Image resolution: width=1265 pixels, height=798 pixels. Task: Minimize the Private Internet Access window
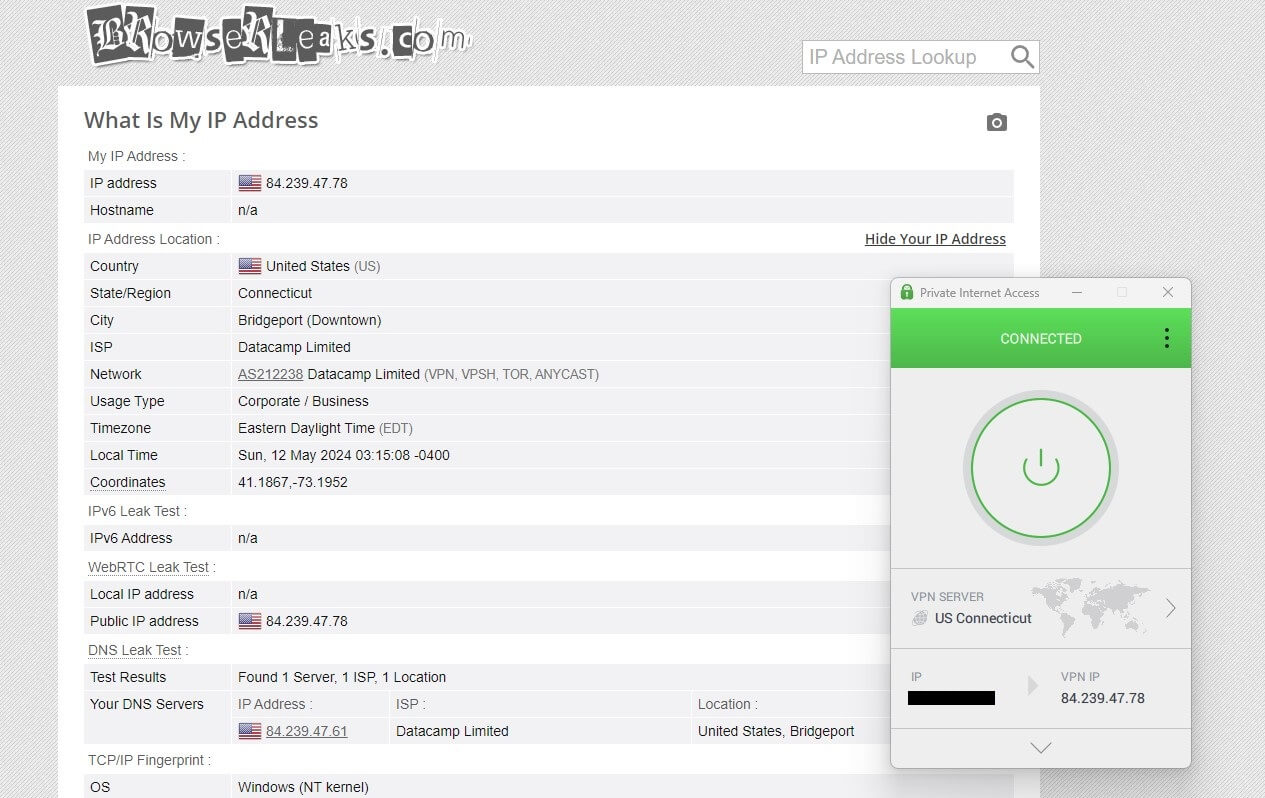[1076, 292]
